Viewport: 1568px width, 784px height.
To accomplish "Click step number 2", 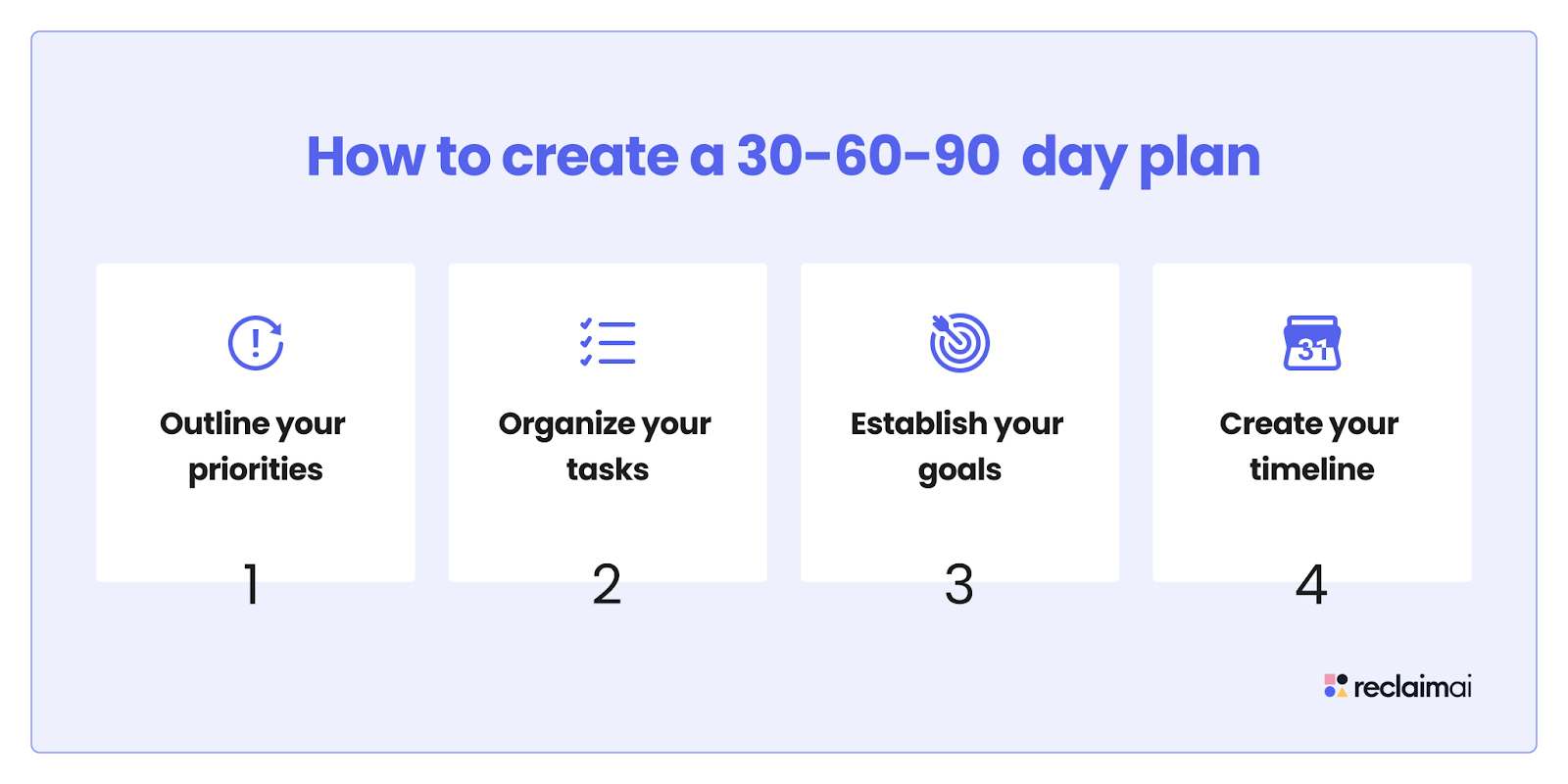I will point(607,584).
